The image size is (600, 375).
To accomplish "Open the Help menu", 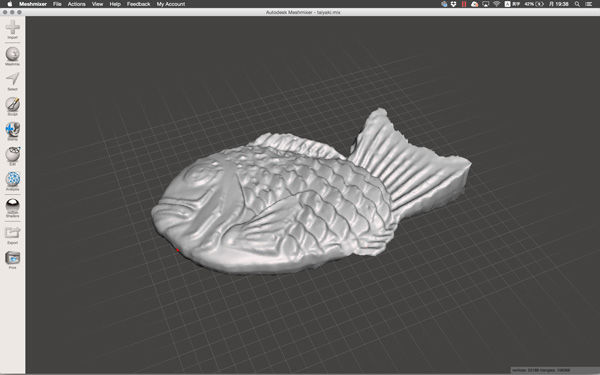I will 115,4.
